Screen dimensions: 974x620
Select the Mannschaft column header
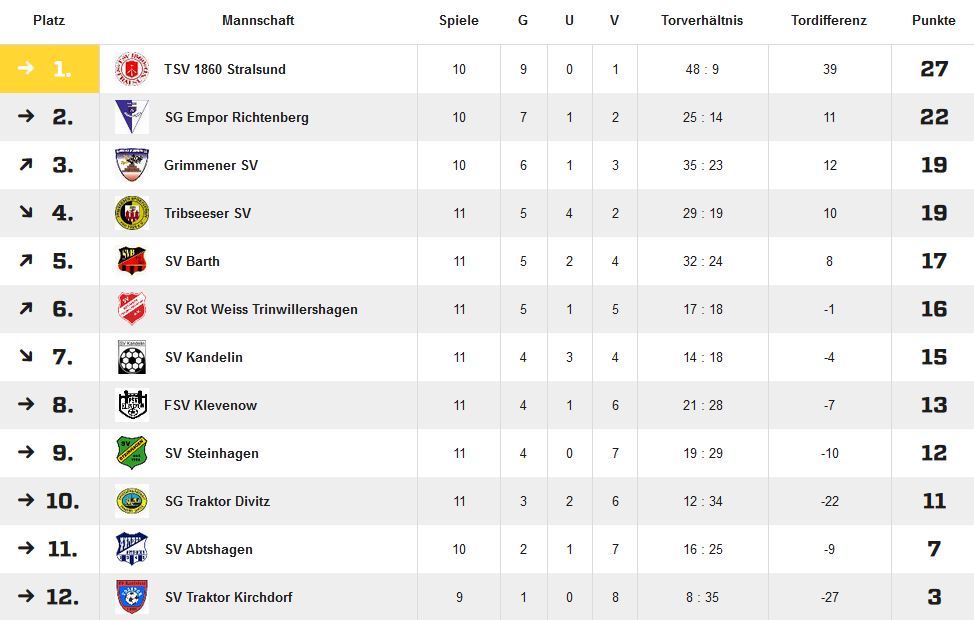tap(258, 21)
